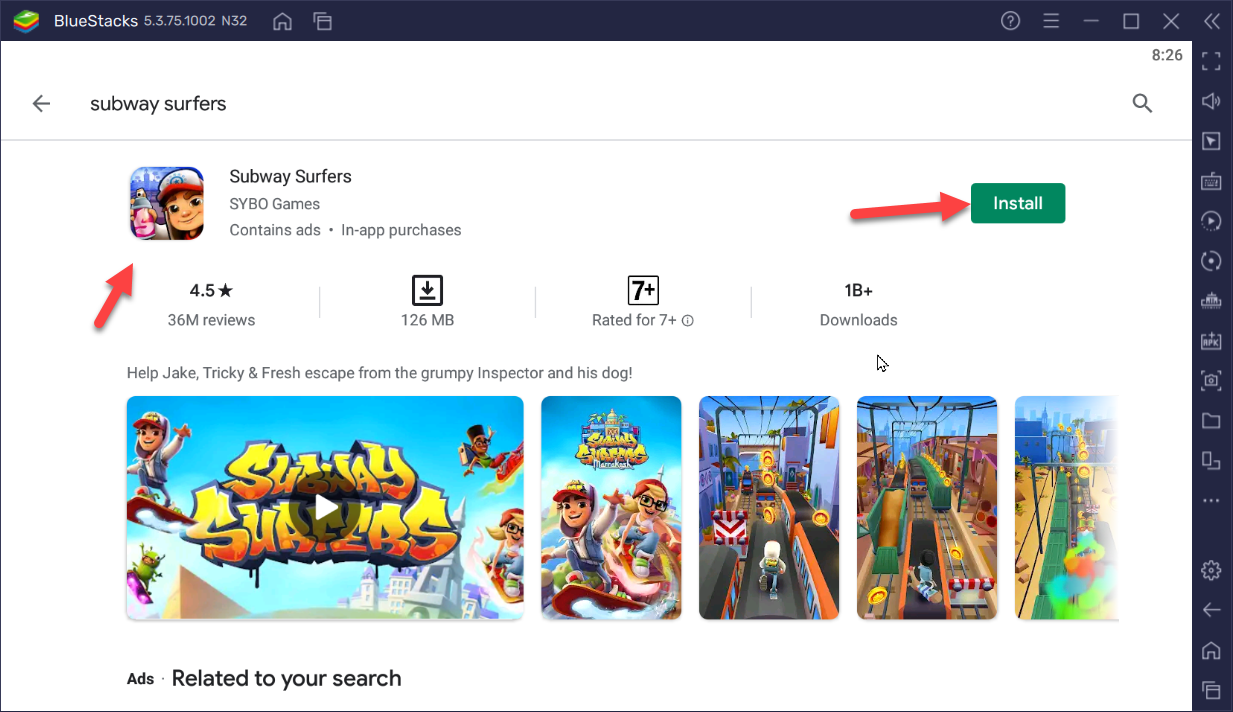Open the multi-instance tab icon in title bar

(322, 21)
